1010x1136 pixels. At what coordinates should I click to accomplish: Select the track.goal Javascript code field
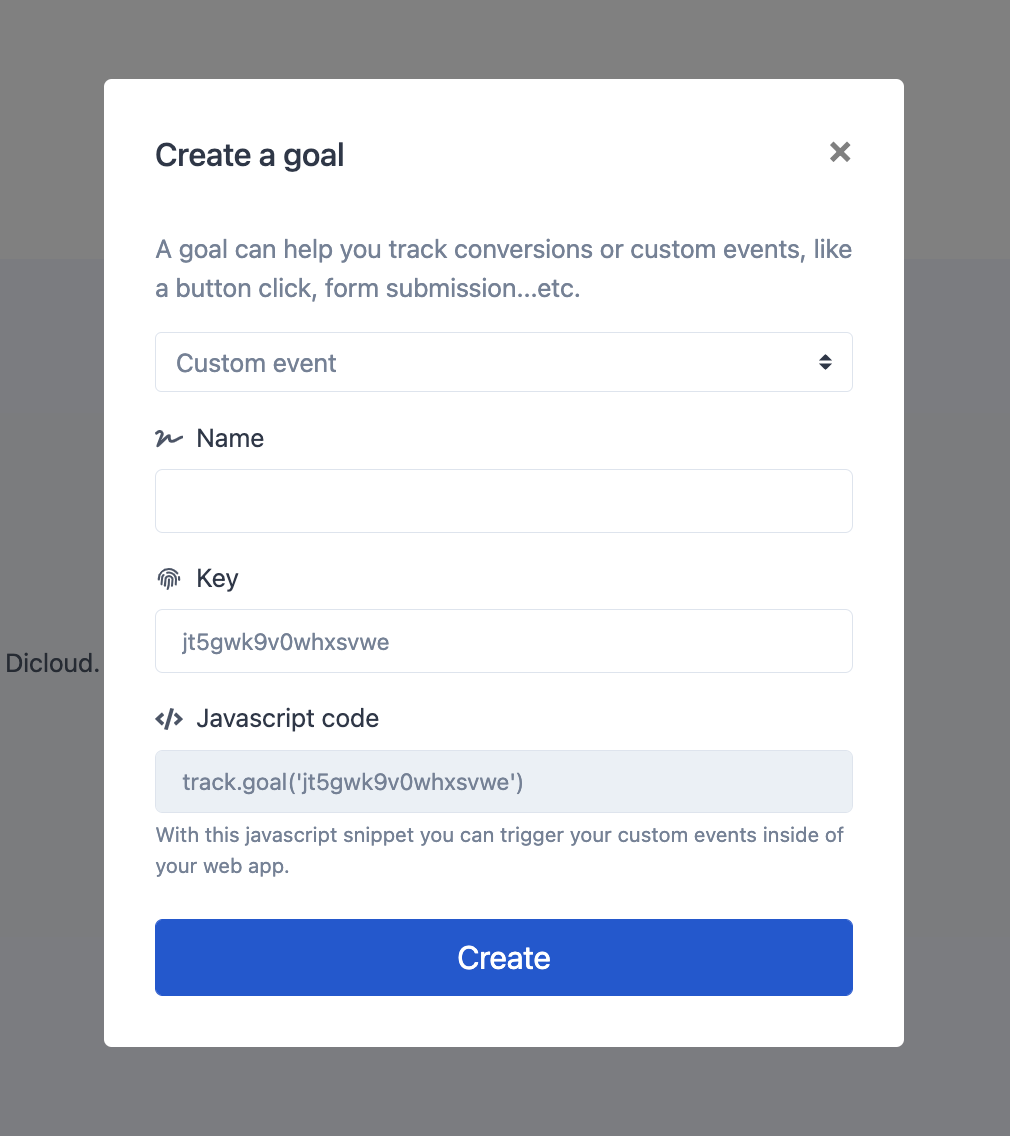tap(504, 782)
